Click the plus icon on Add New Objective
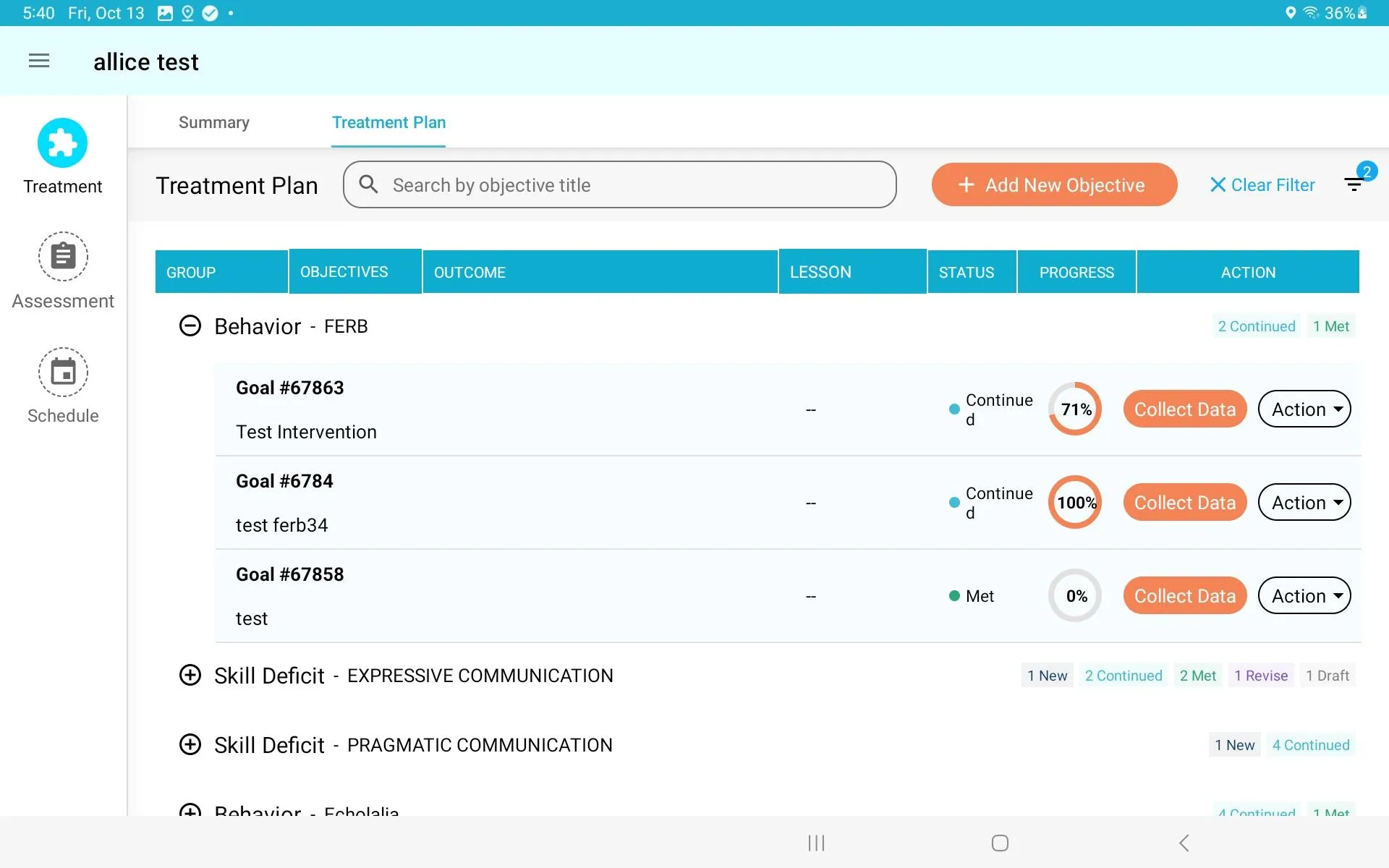 tap(967, 185)
